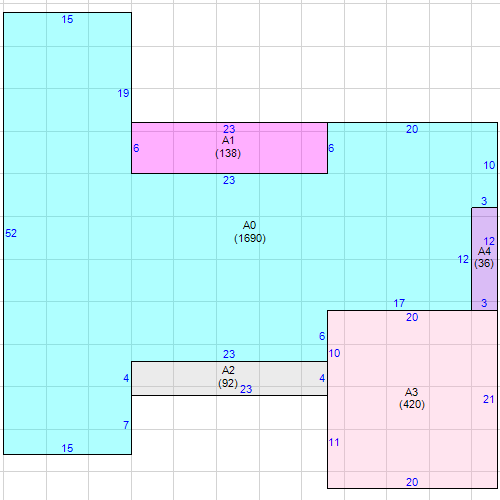Image resolution: width=500 pixels, height=500 pixels.
Task: Click the 15 dimension on A0's bottom edge
Action: click(x=67, y=448)
